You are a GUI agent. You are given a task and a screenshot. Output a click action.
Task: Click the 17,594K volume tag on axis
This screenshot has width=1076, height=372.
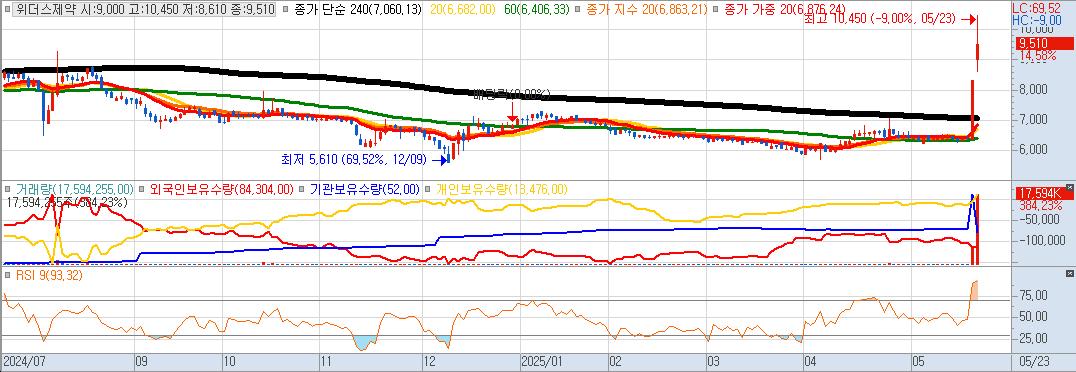click(x=1044, y=194)
